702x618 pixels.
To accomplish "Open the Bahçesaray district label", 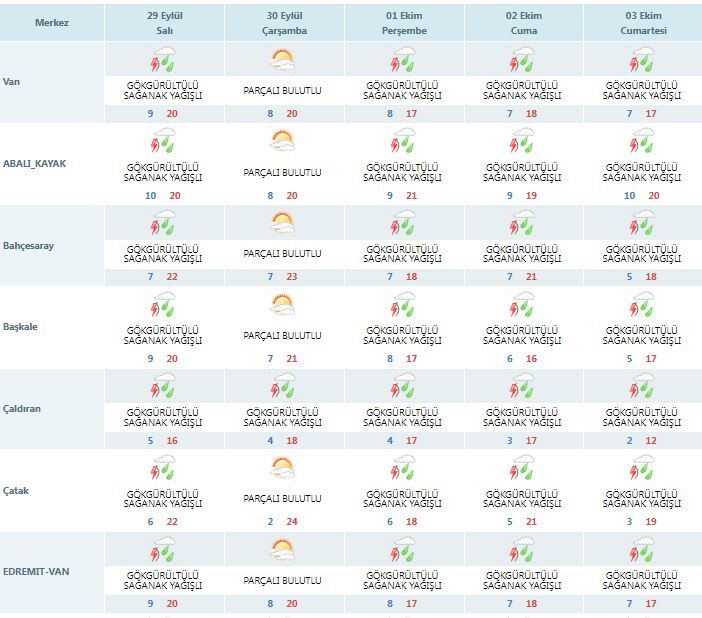I will (28, 245).
